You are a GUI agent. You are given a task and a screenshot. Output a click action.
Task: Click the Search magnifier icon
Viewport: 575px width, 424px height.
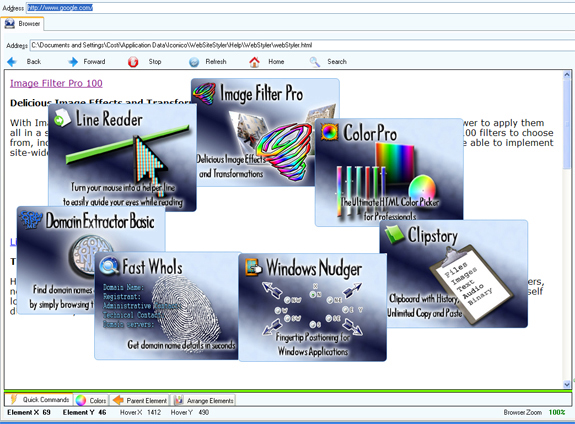(314, 62)
